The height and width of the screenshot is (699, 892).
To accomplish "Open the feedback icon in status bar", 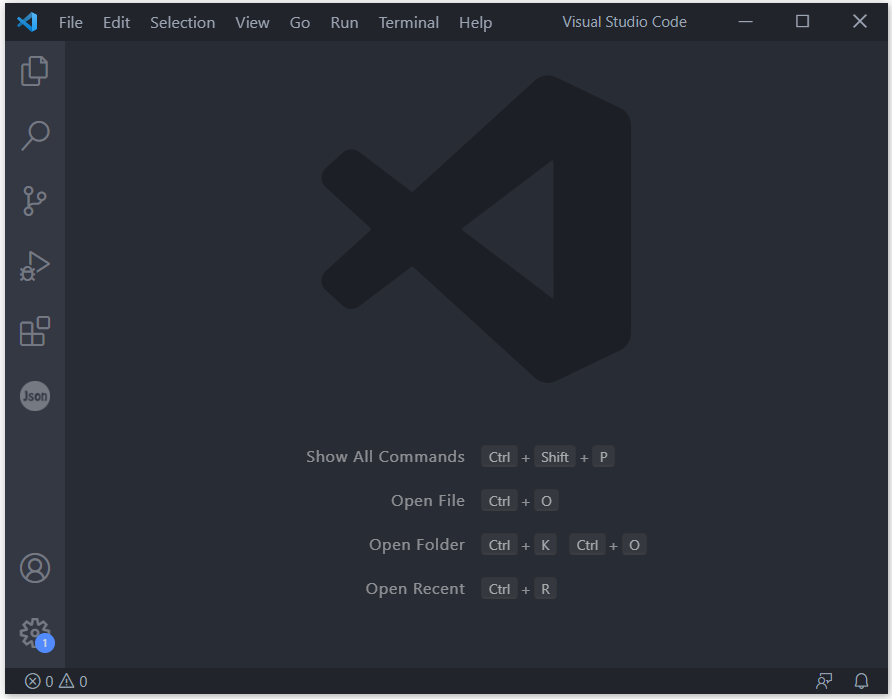I will coord(825,681).
